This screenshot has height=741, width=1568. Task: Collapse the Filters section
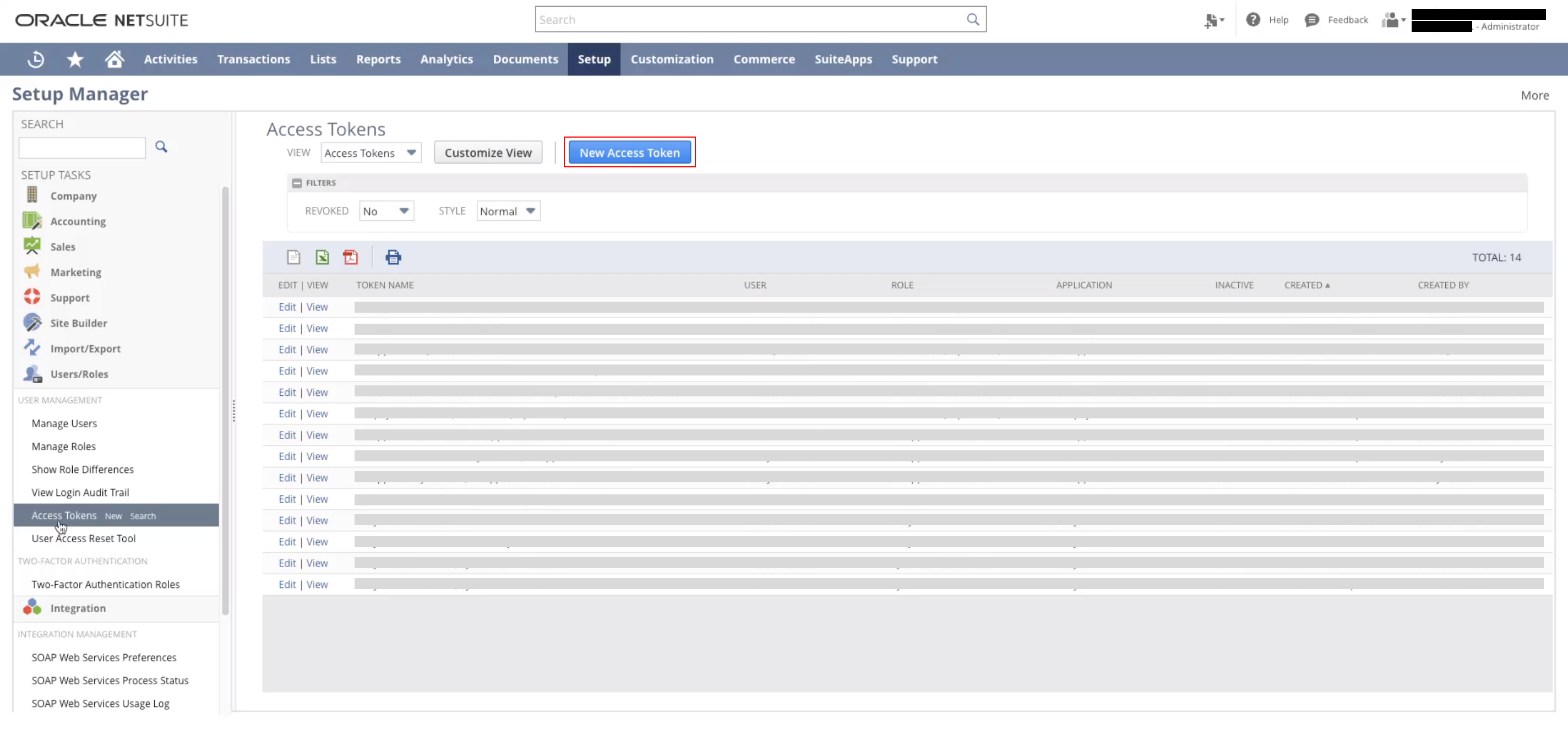296,183
